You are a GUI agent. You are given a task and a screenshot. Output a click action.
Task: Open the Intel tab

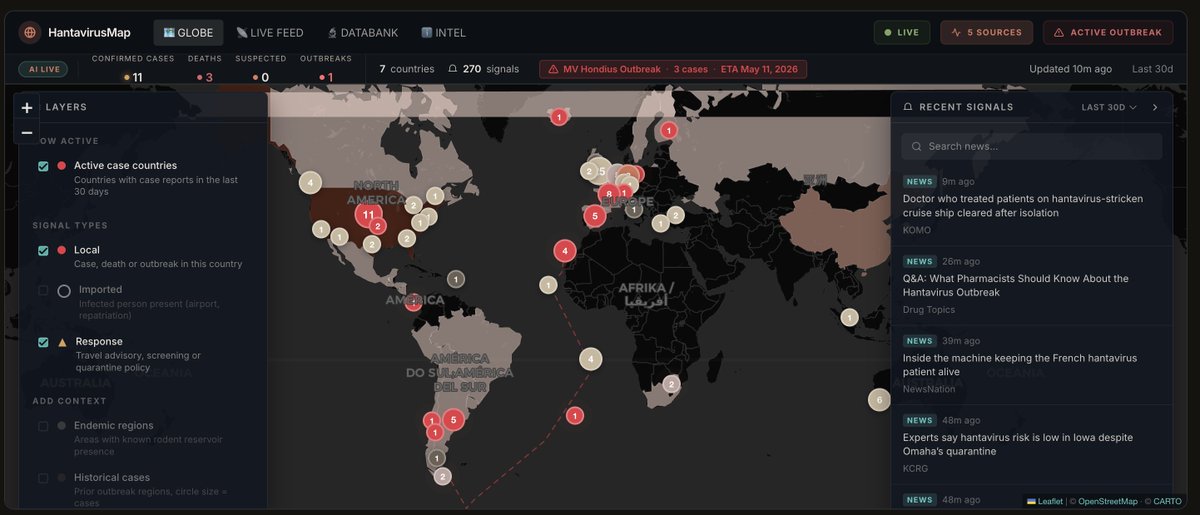443,32
